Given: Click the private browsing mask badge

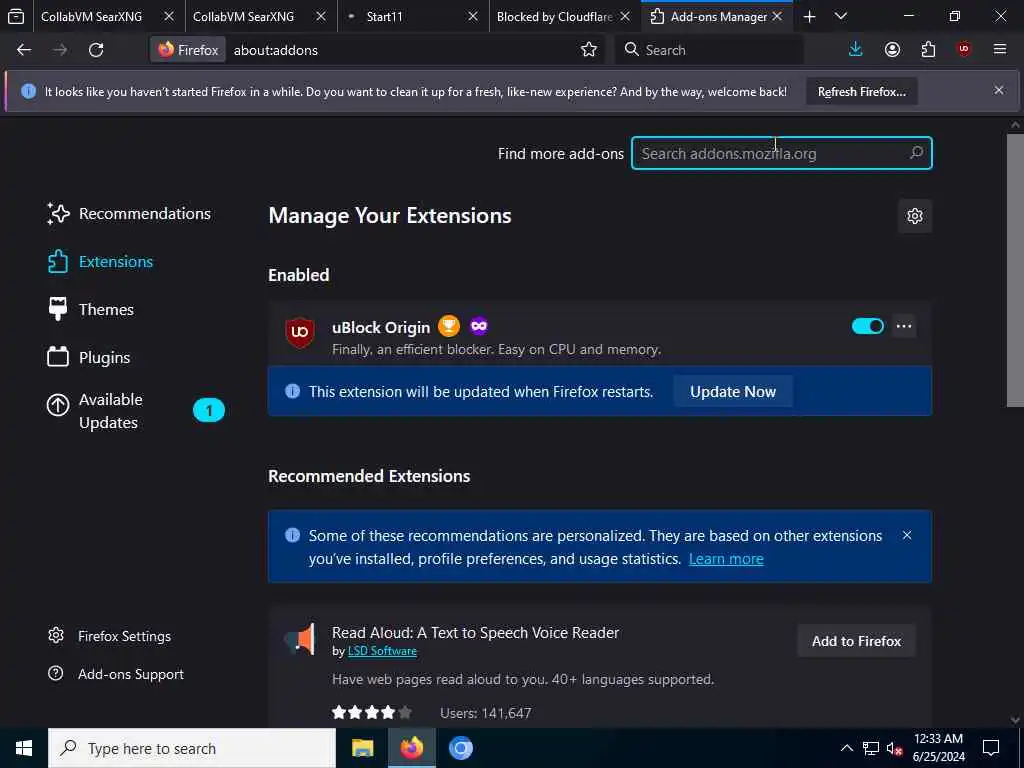Looking at the screenshot, I should tap(479, 325).
